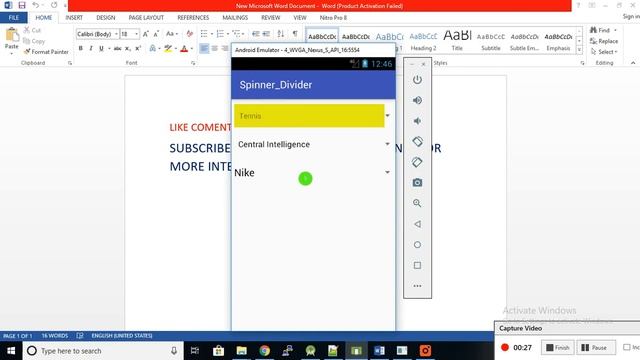Open the Select dropdown in Editing group
The width and height of the screenshot is (640, 360).
click(x=604, y=52)
